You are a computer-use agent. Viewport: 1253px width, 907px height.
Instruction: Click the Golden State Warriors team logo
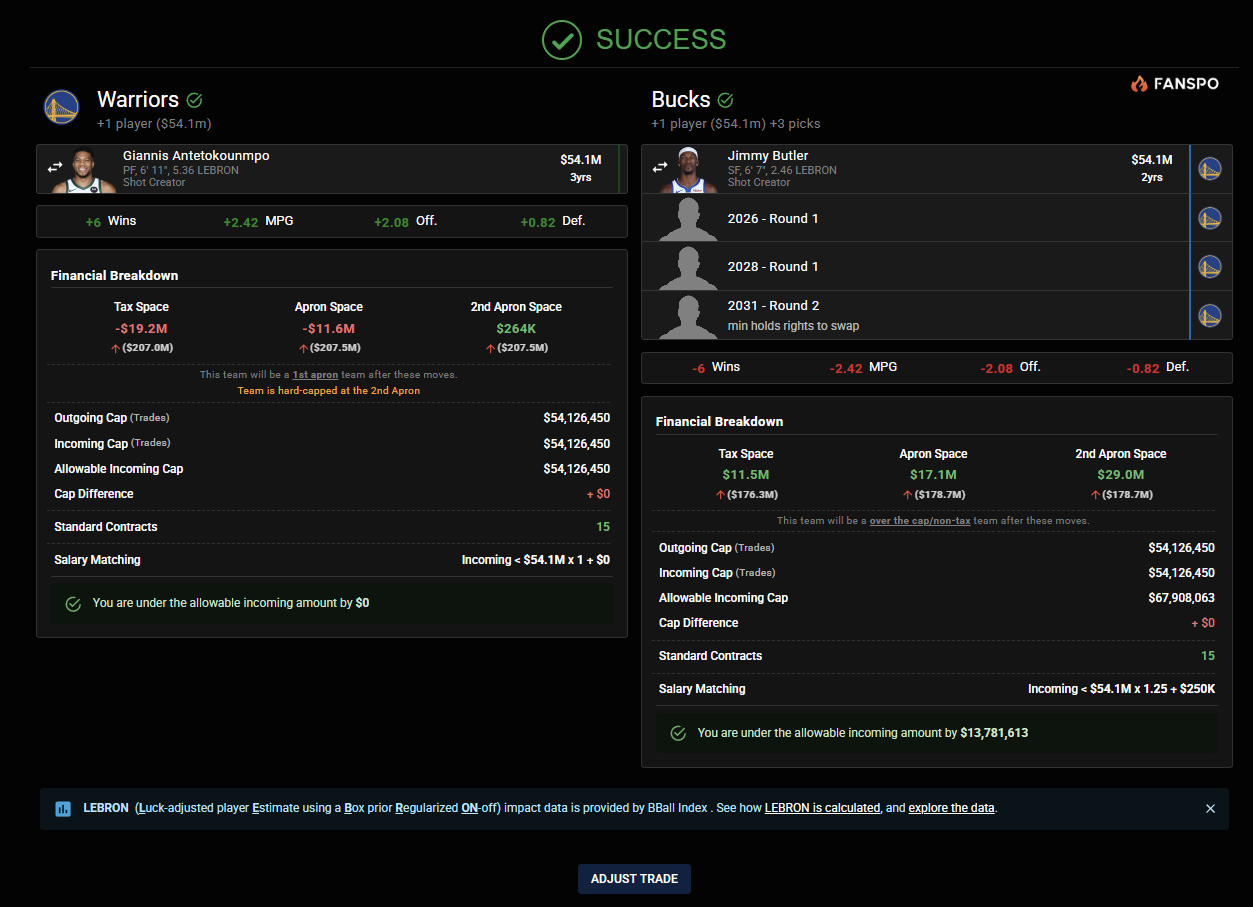61,107
